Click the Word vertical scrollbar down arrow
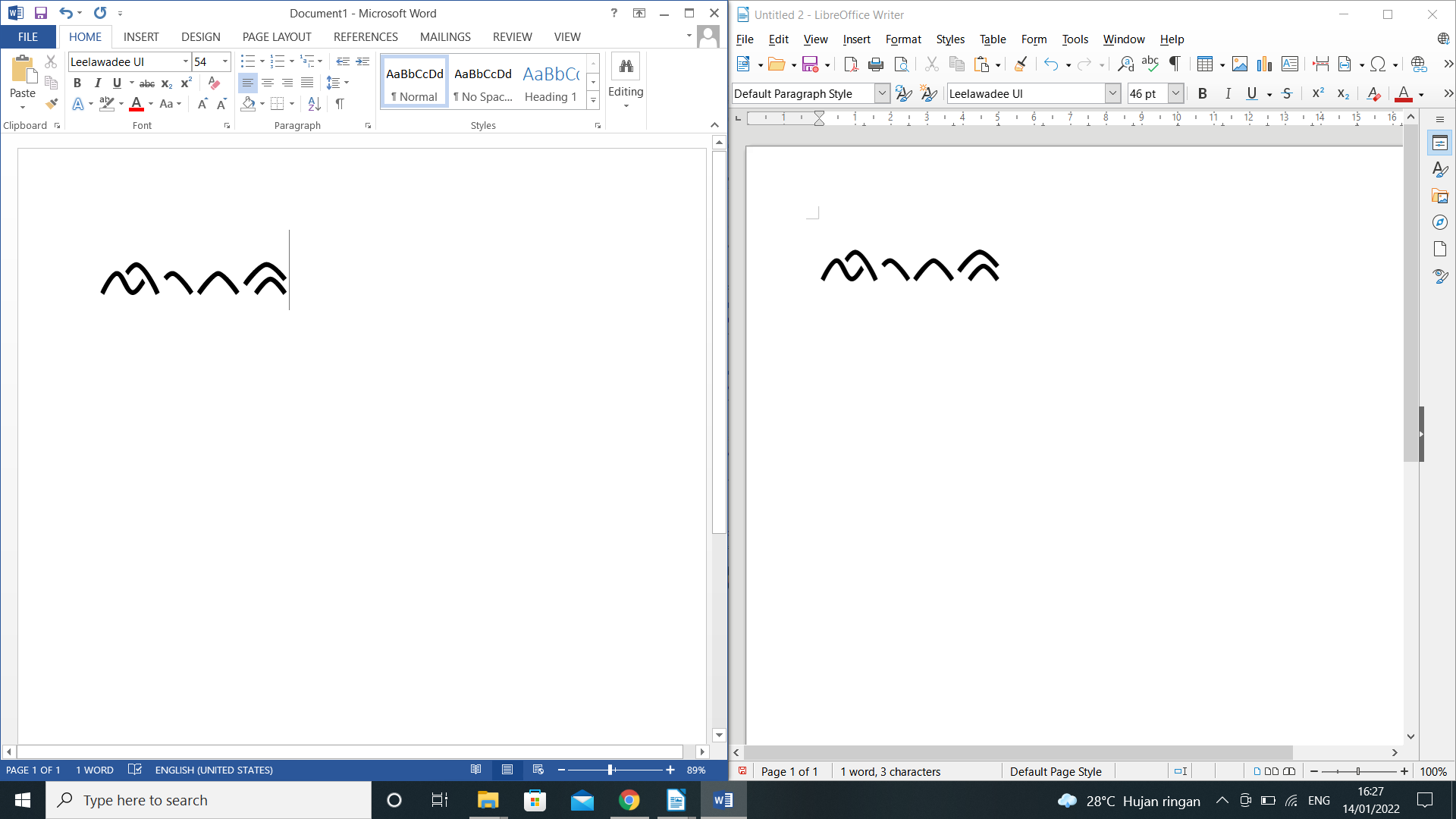This screenshot has height=819, width=1456. point(719,735)
